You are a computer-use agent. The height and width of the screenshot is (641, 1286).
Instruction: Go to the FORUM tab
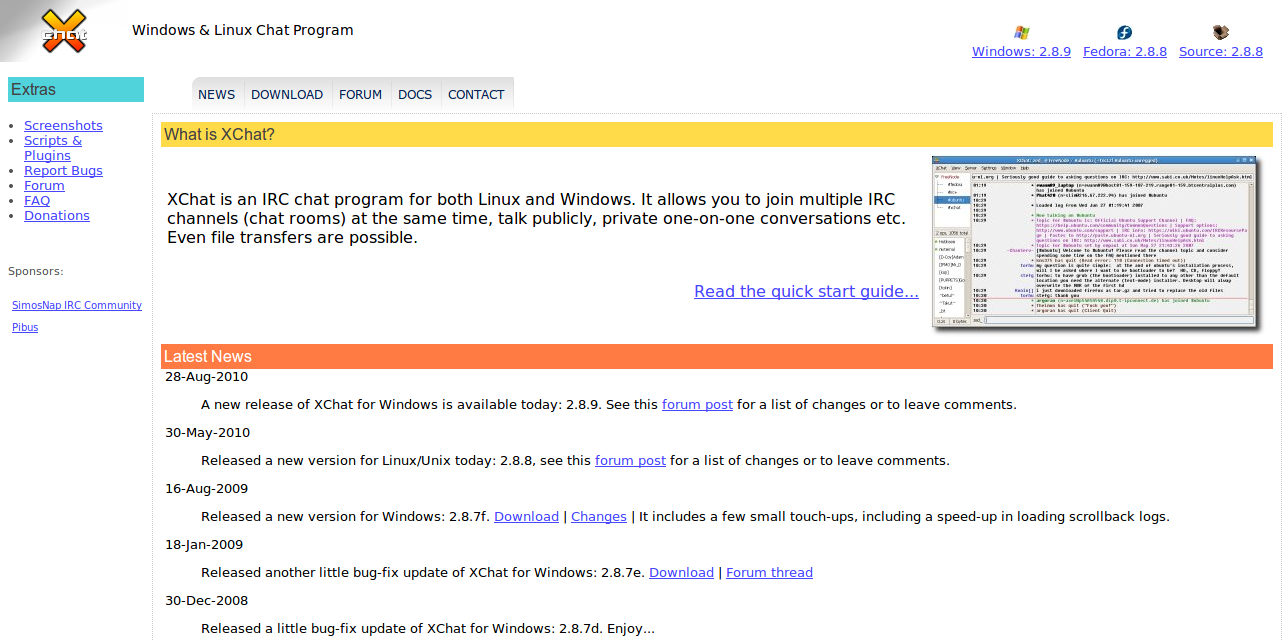360,94
